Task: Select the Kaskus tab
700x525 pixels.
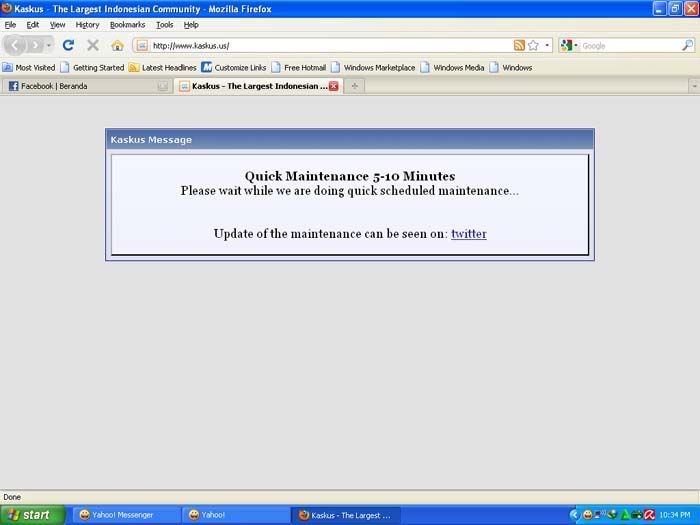Action: click(x=258, y=86)
